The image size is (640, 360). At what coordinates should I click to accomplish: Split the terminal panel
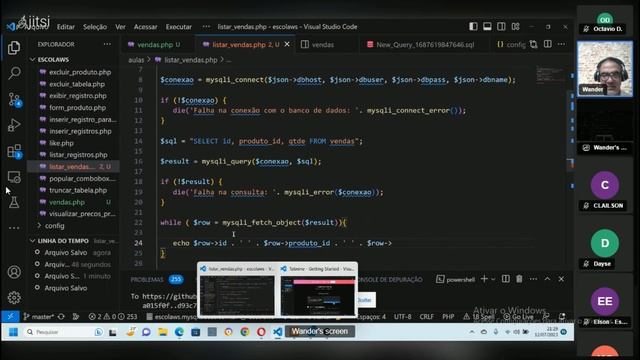pyautogui.click(x=506, y=279)
